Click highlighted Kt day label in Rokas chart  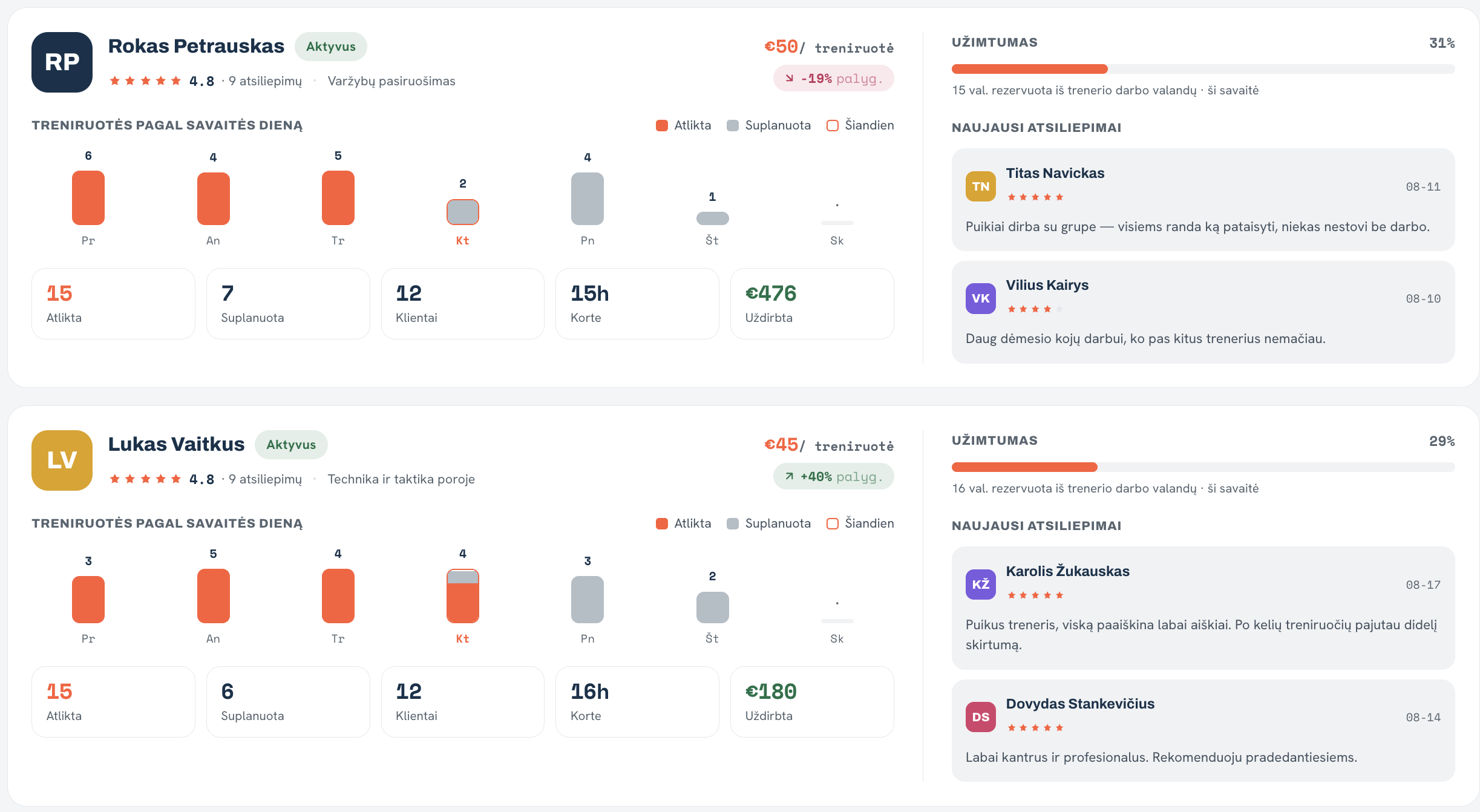pos(463,241)
